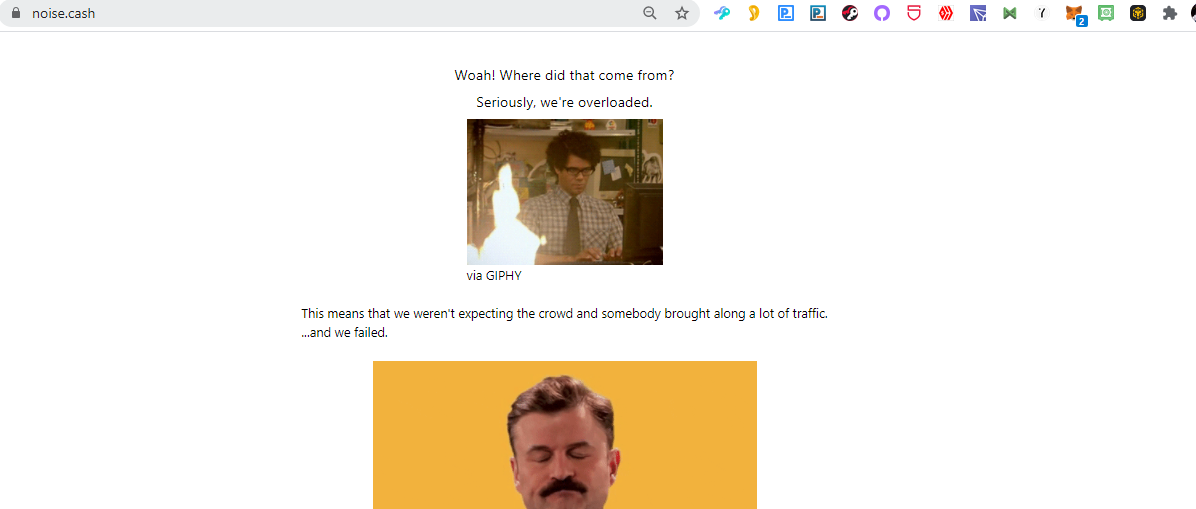Open the yellow ear extension icon
This screenshot has height=509, width=1196.
click(x=754, y=13)
